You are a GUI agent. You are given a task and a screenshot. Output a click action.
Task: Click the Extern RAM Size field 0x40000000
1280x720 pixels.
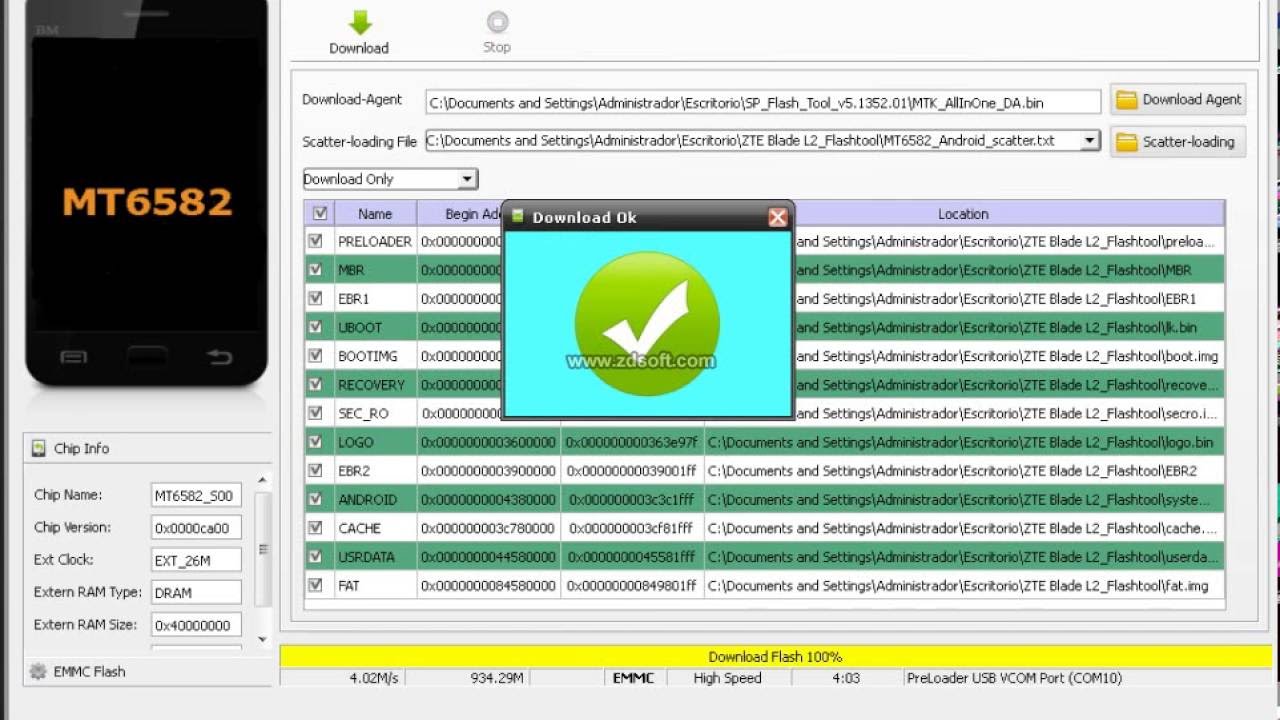(196, 625)
